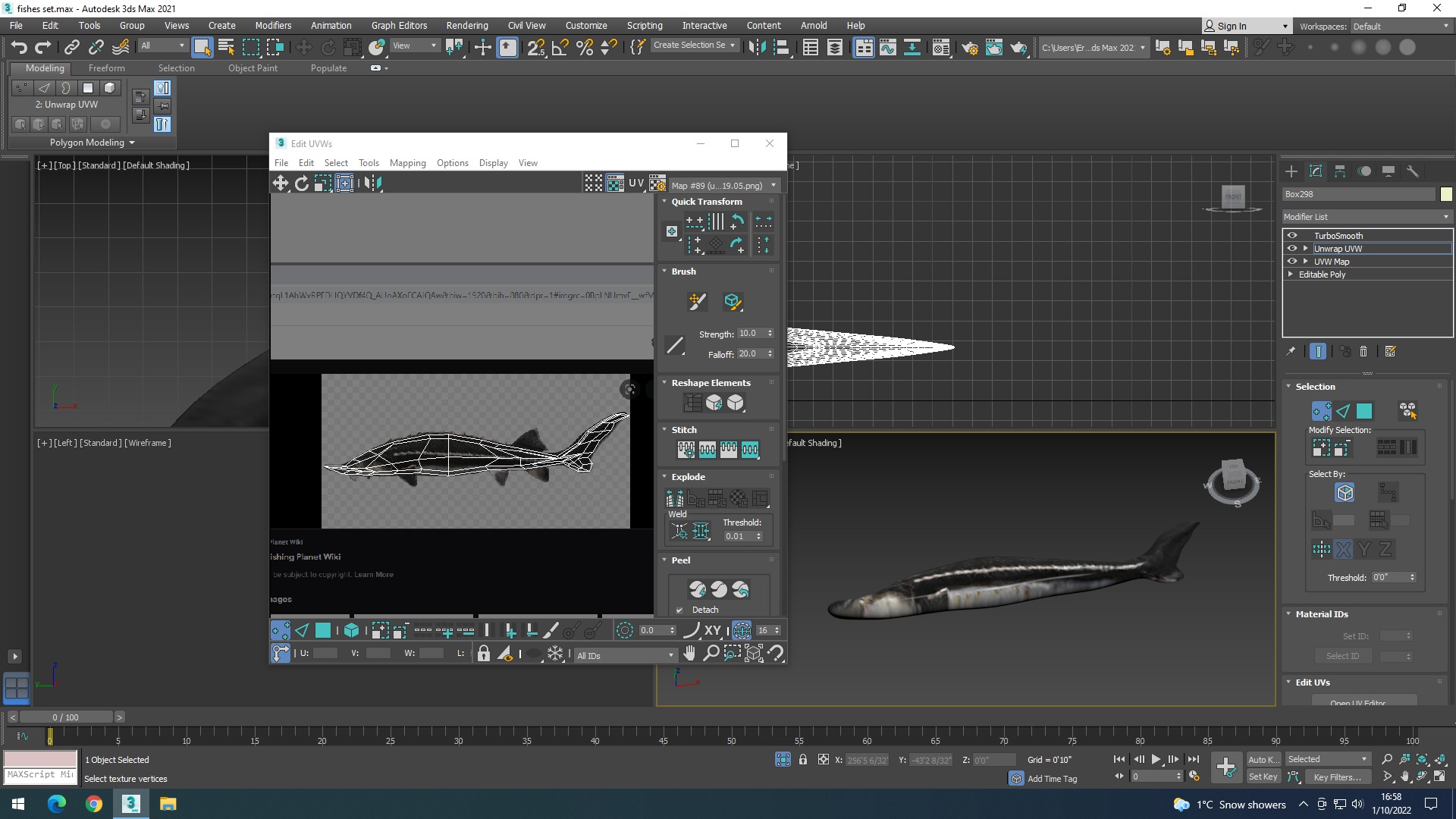Open the Mirror tool in main toolbar
This screenshot has height=819, width=1456.
pyautogui.click(x=757, y=47)
